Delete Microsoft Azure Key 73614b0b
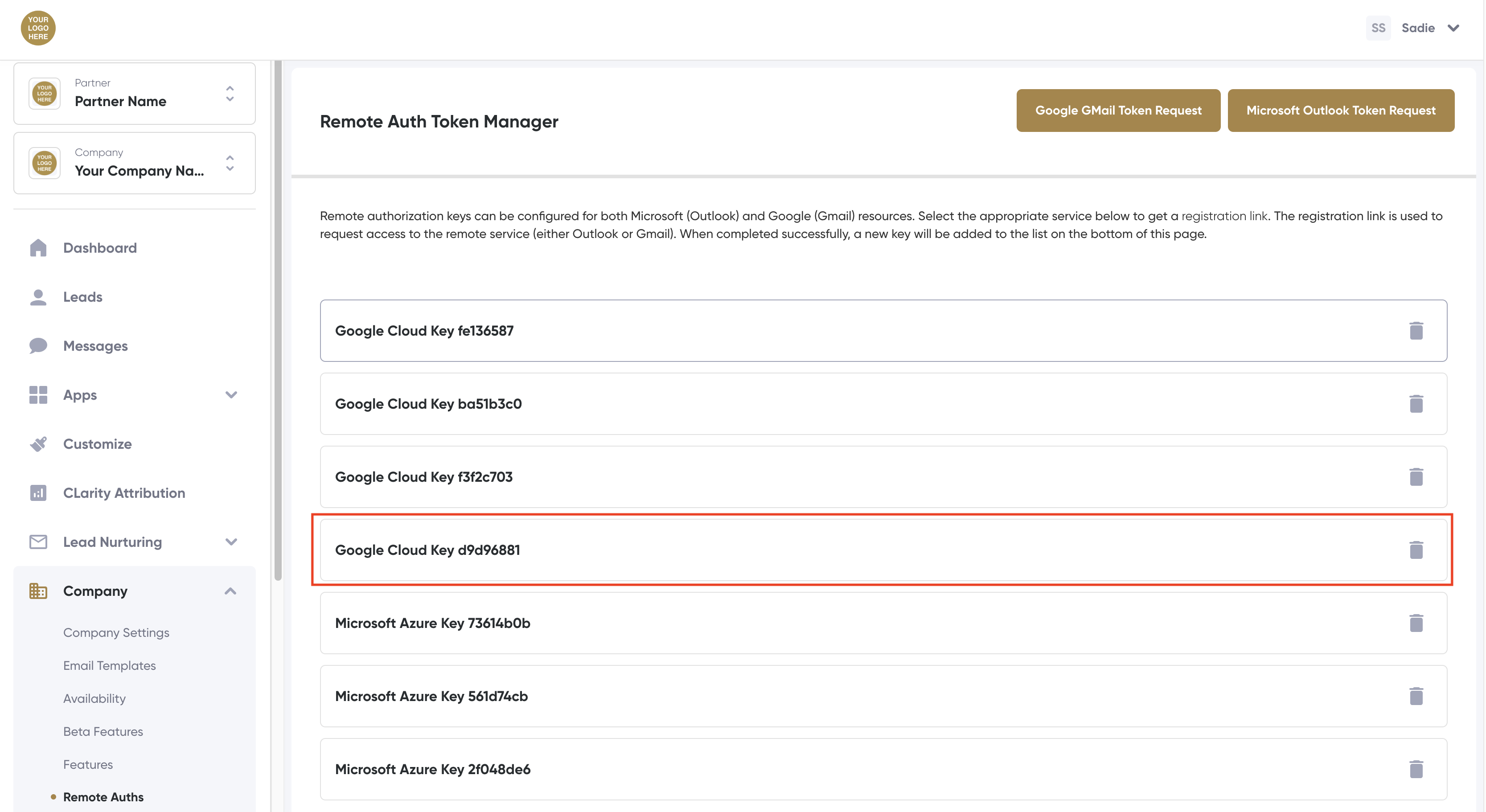1486x812 pixels. coord(1416,623)
